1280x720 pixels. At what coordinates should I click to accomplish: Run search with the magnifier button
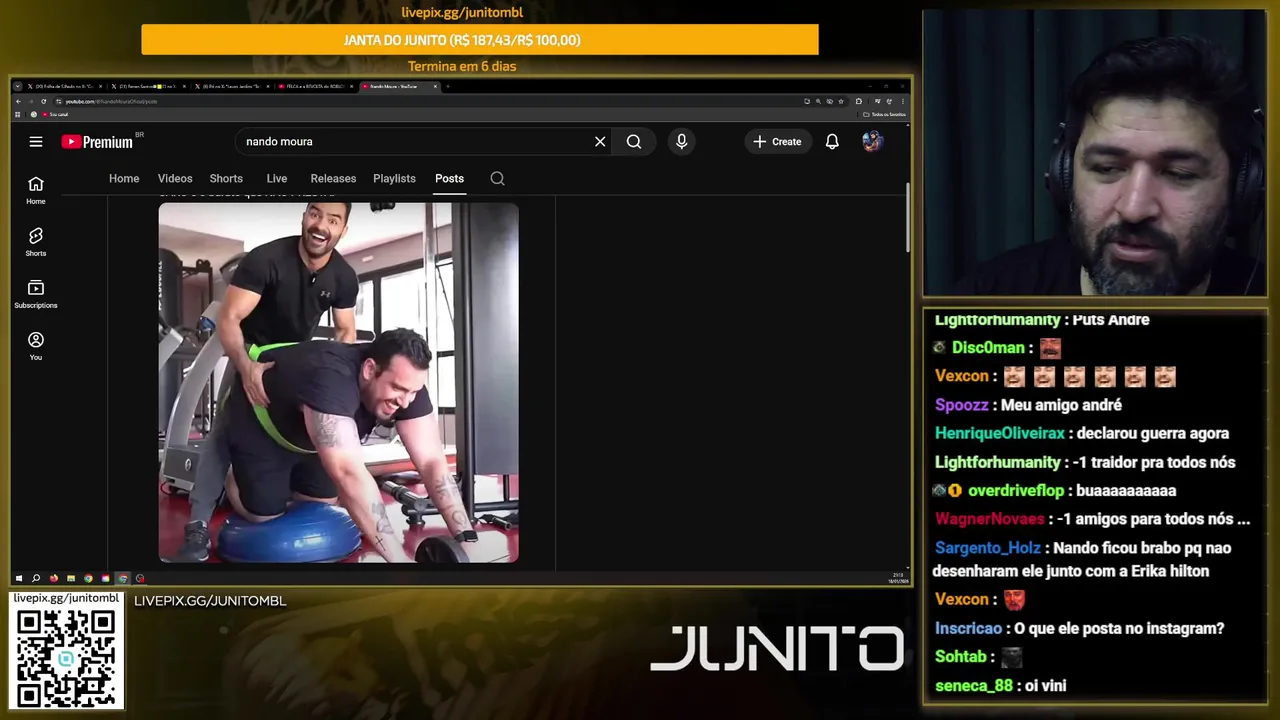(x=634, y=142)
